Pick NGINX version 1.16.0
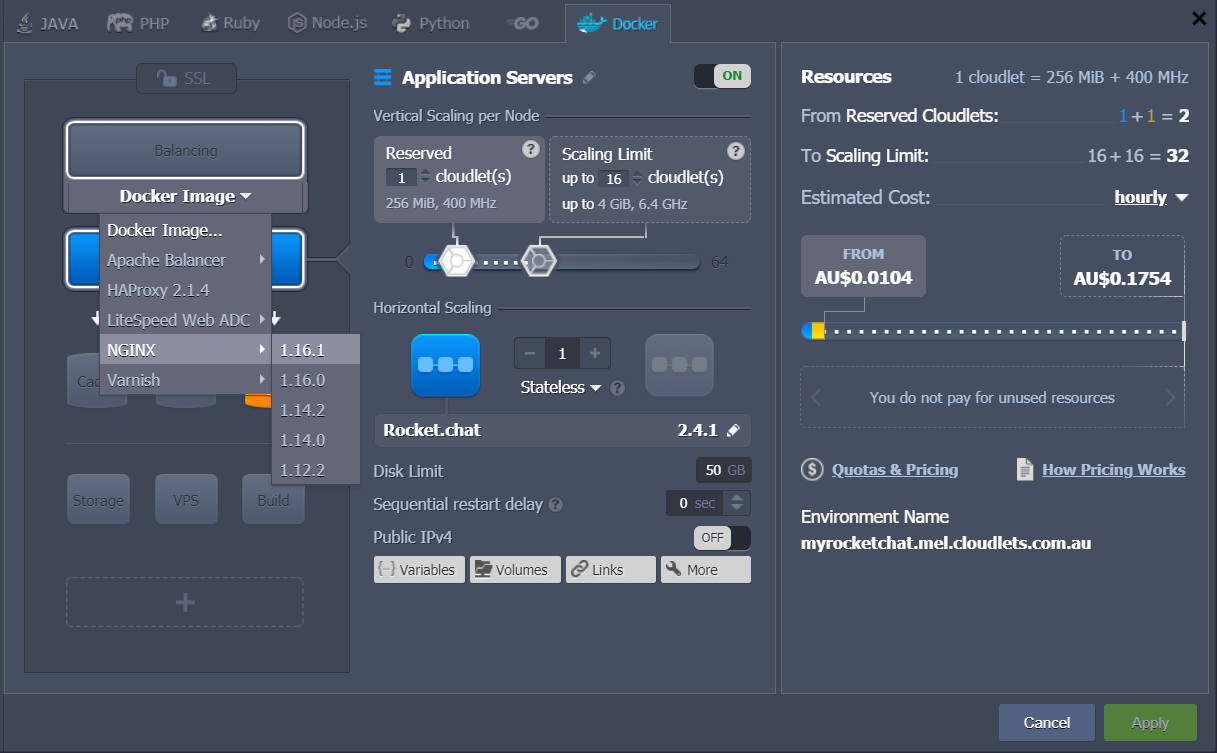1217x753 pixels. [315, 380]
